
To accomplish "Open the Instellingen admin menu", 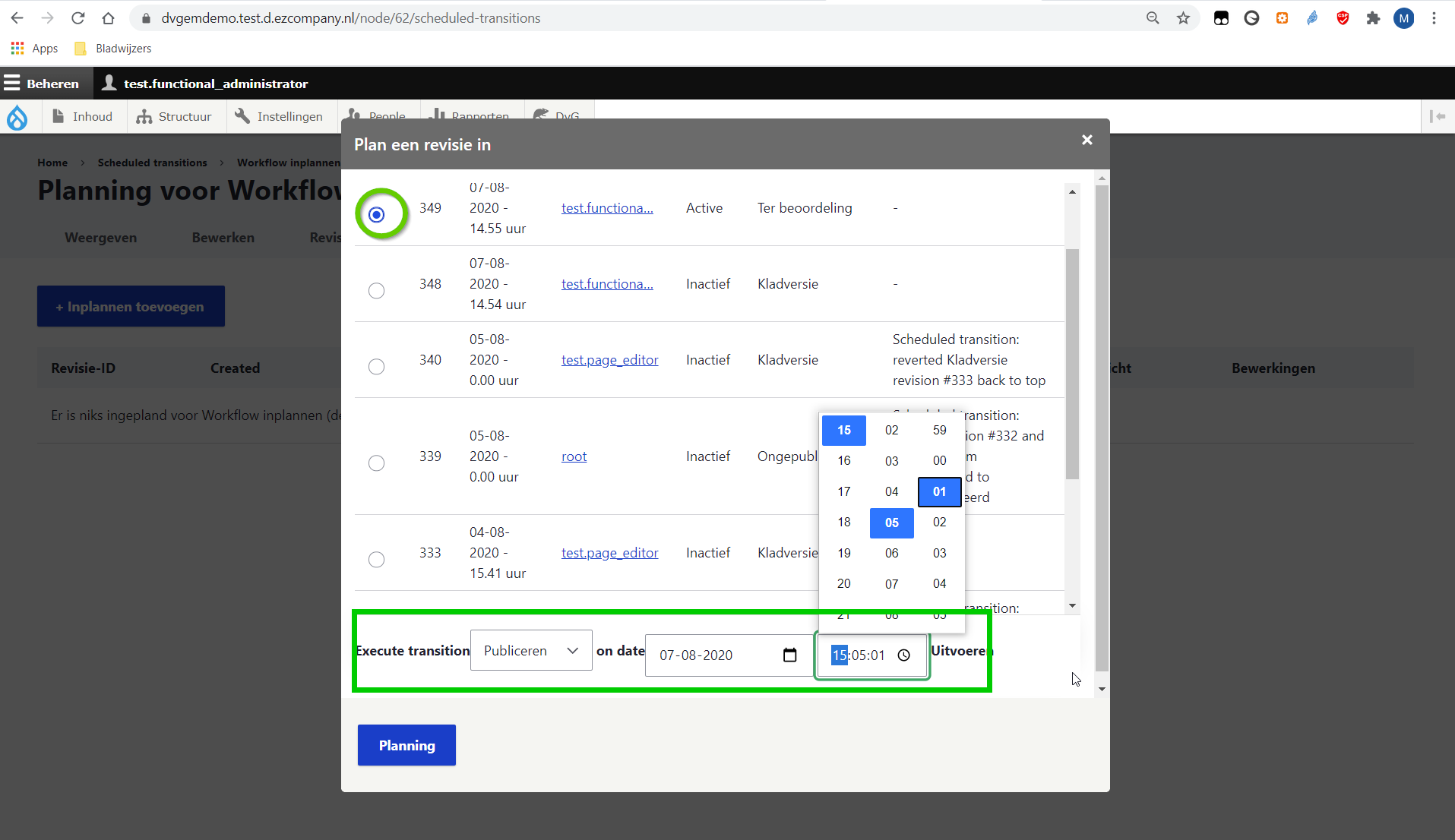I will [279, 116].
